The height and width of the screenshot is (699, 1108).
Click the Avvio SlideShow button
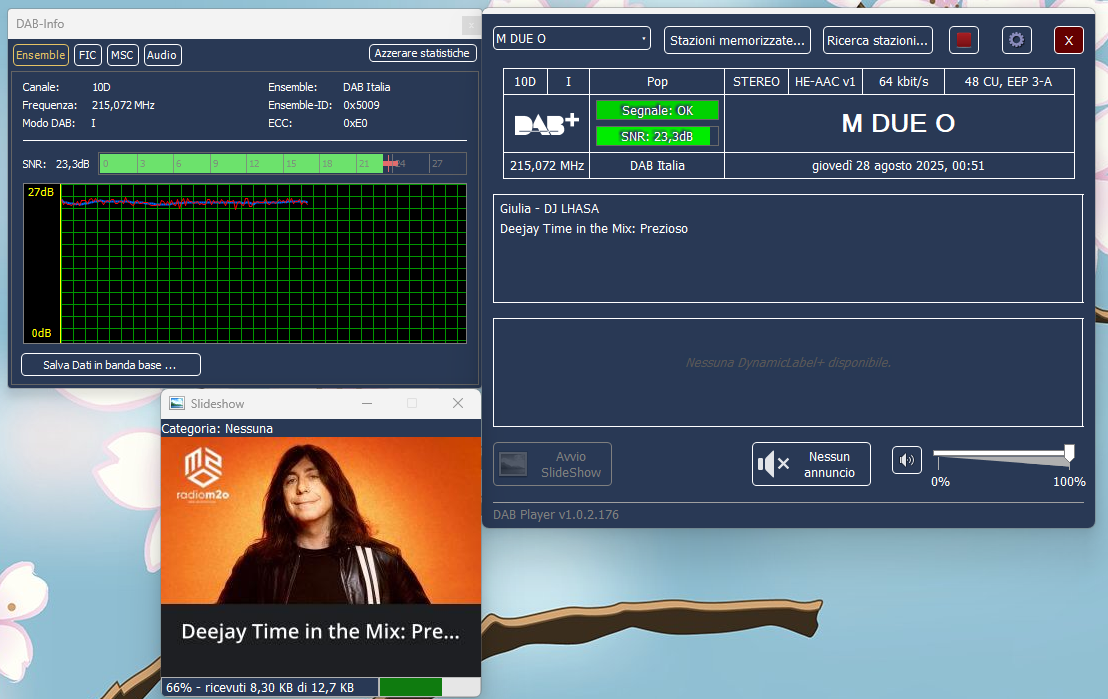[x=552, y=464]
